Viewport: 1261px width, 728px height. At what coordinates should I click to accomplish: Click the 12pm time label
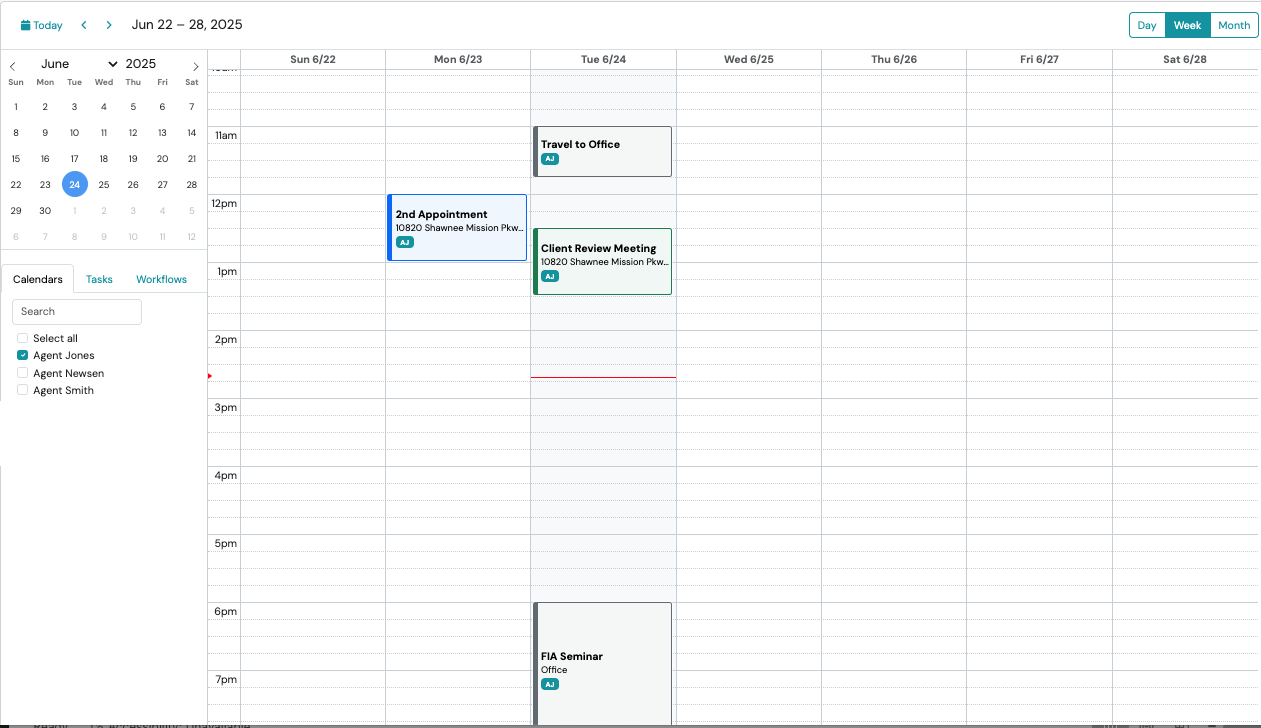[224, 203]
